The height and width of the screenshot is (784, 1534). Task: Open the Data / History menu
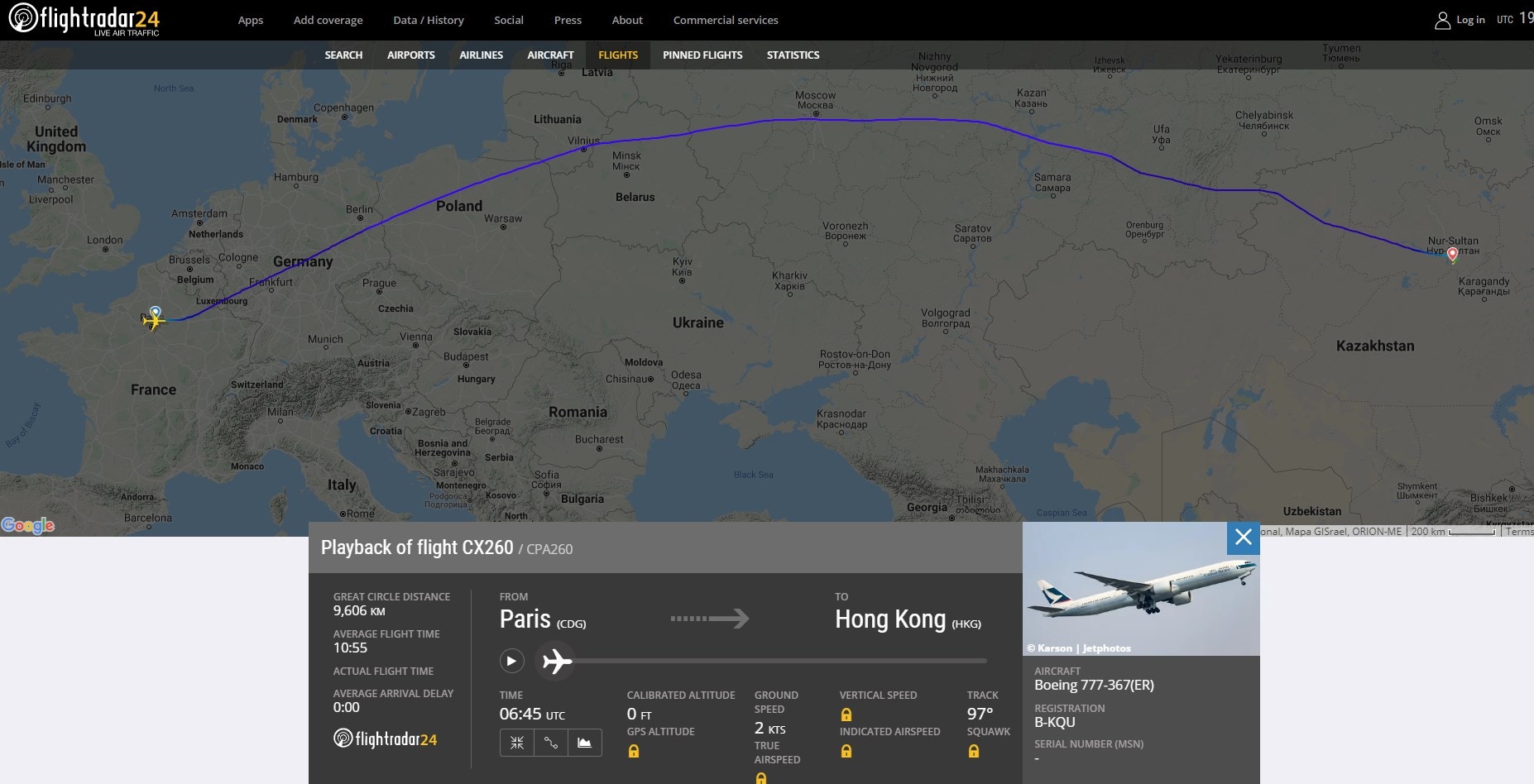click(x=428, y=20)
